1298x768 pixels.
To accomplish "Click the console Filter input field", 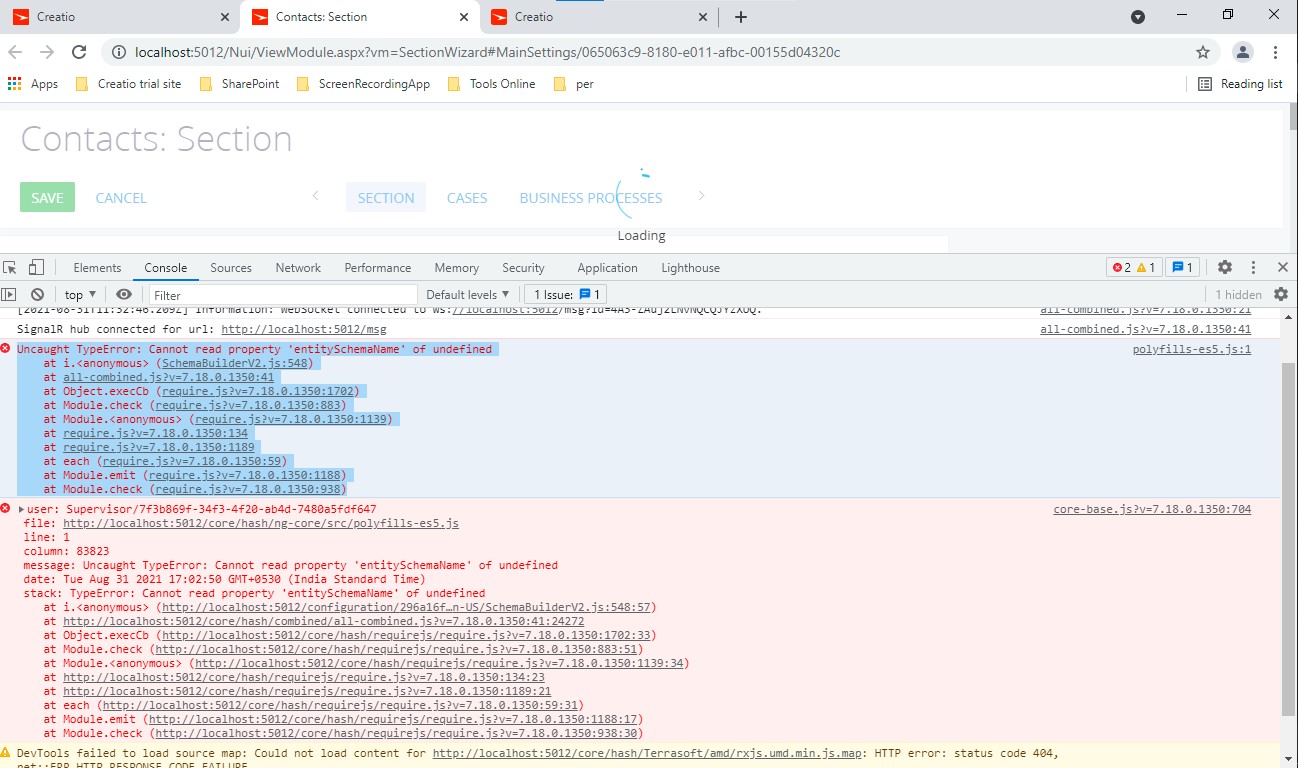I will point(283,295).
